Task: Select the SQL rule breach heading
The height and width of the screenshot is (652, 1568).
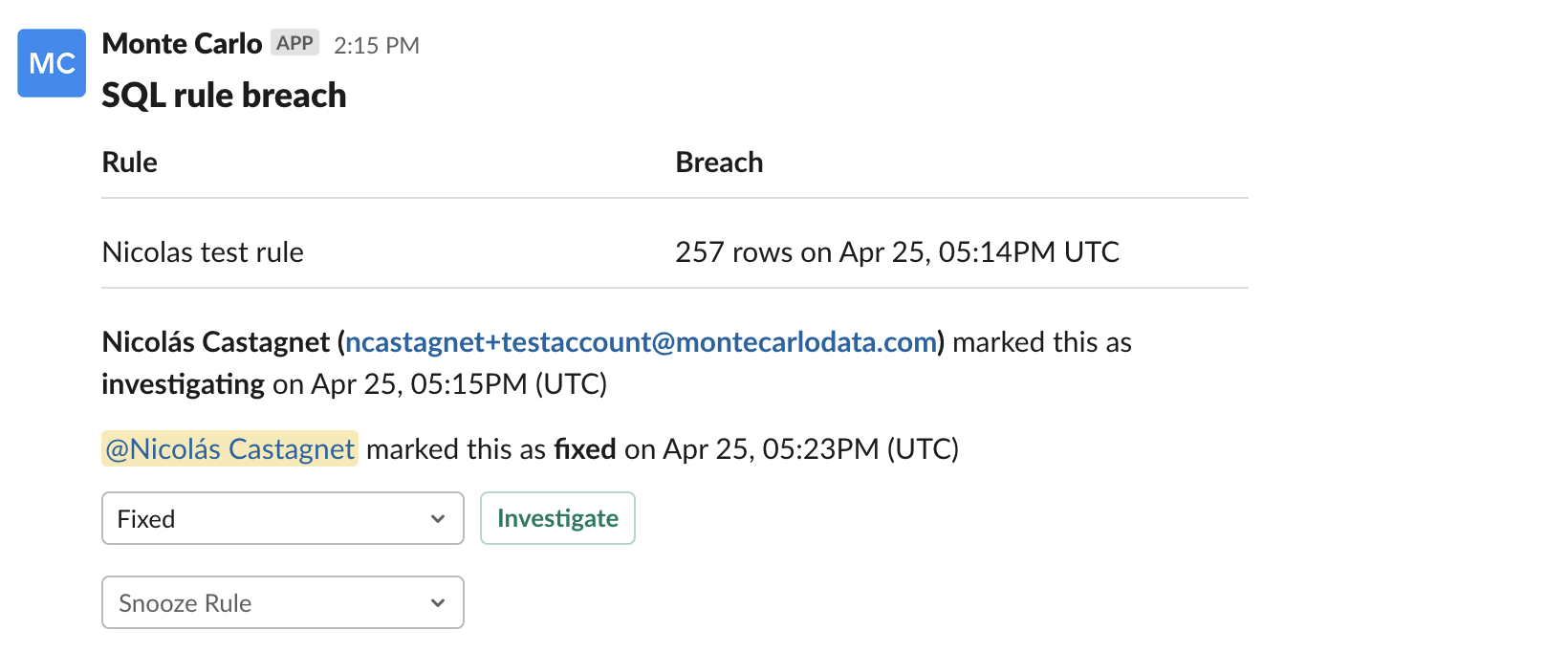Action: pyautogui.click(x=224, y=96)
